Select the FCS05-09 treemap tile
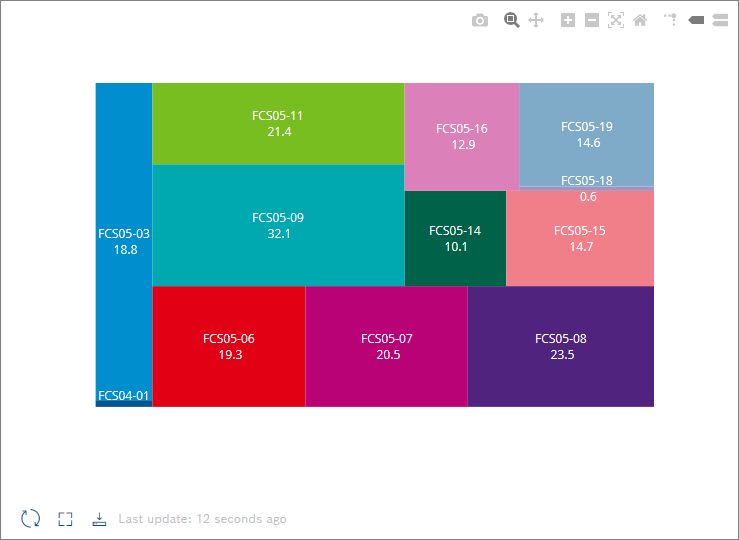Viewport: 739px width, 540px height. (278, 225)
